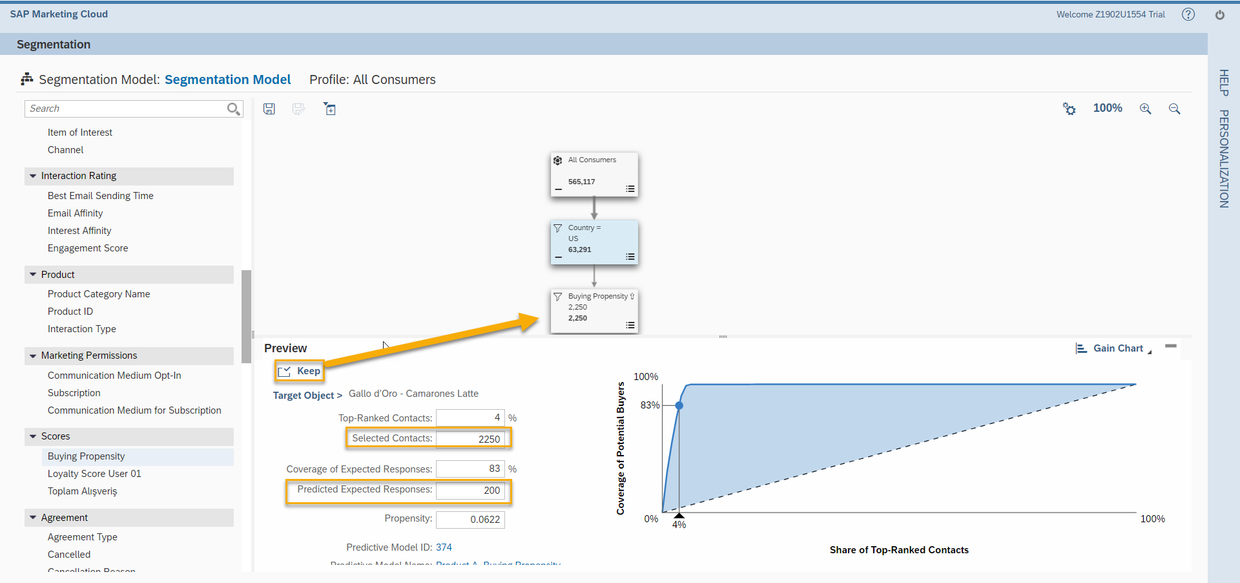Click the Selected Contacts input field
Viewport: 1240px width, 583px height.
[x=470, y=438]
